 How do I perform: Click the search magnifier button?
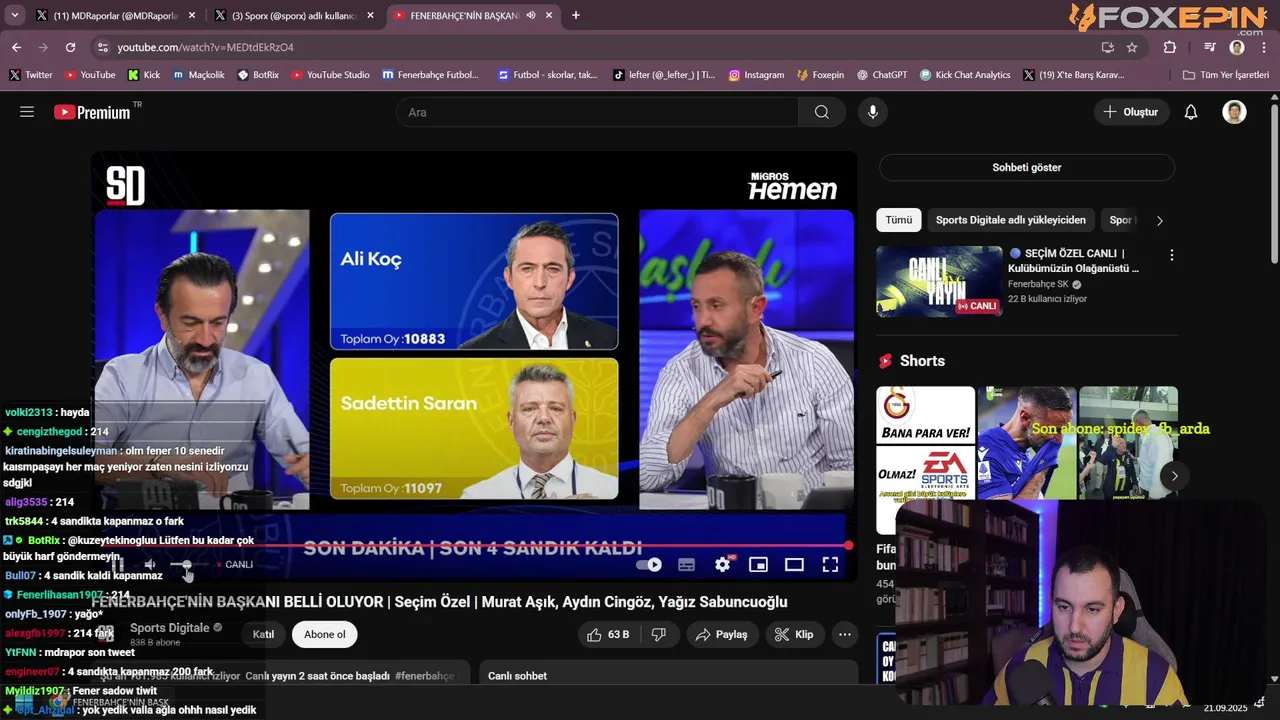click(x=822, y=112)
